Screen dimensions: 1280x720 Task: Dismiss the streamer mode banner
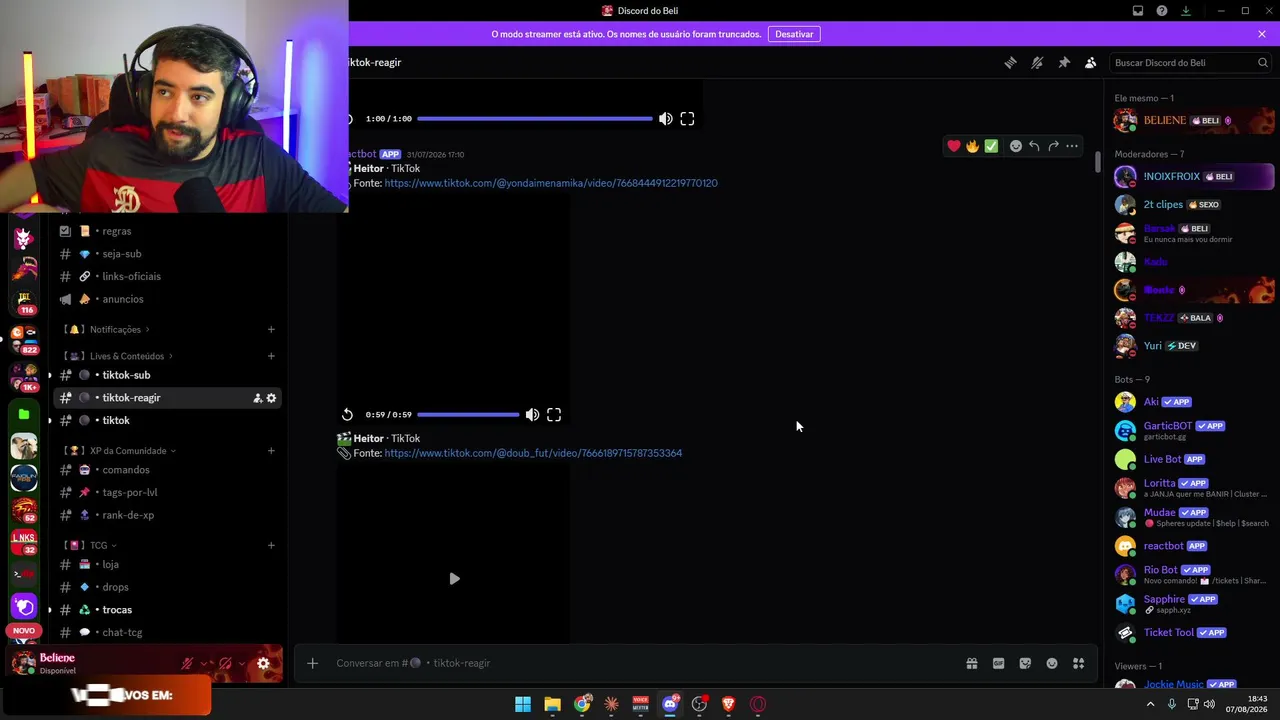point(1262,34)
